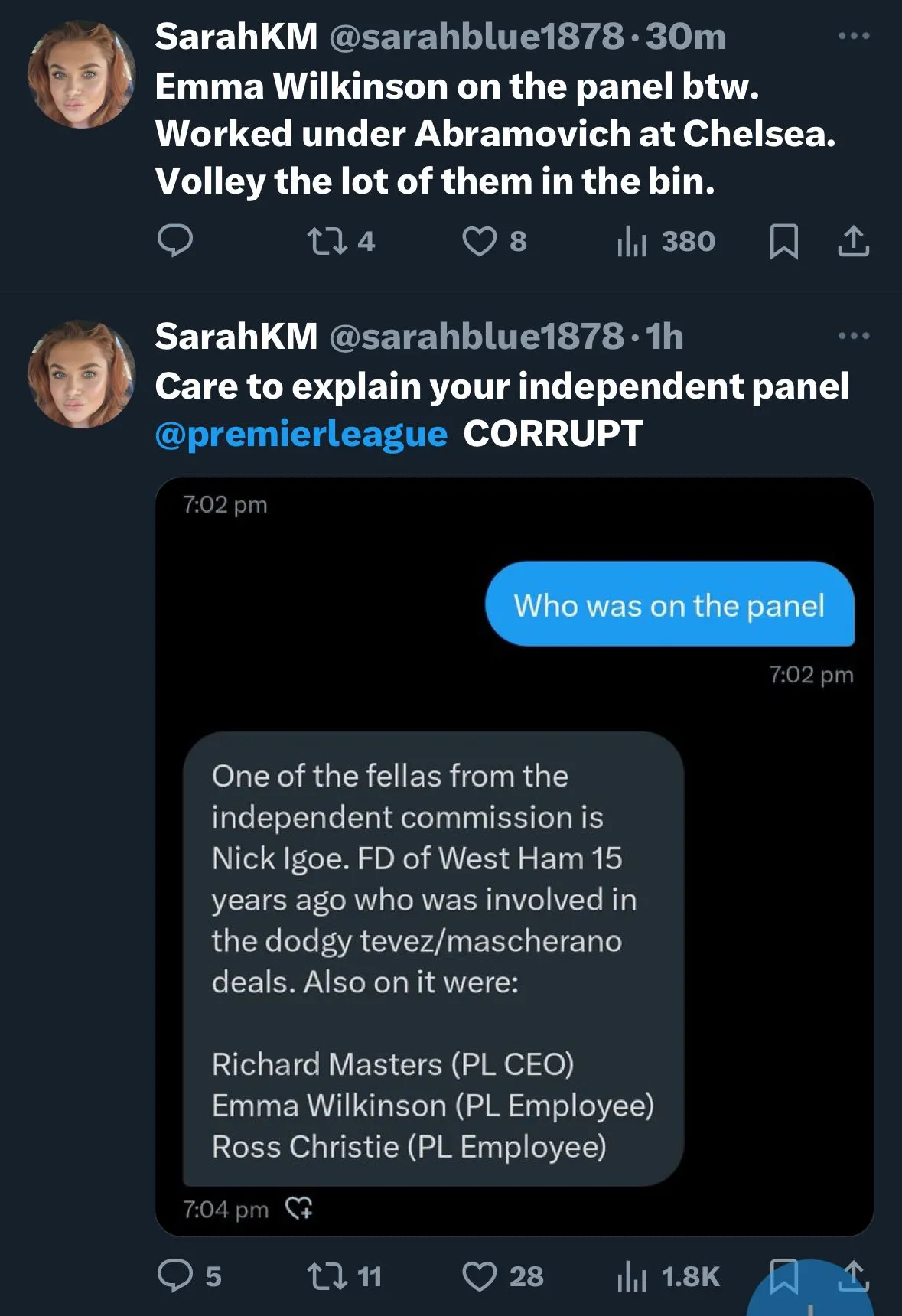Viewport: 902px width, 1316px height.
Task: Open the embedded chat screenshot image
Action: pyautogui.click(x=514, y=857)
